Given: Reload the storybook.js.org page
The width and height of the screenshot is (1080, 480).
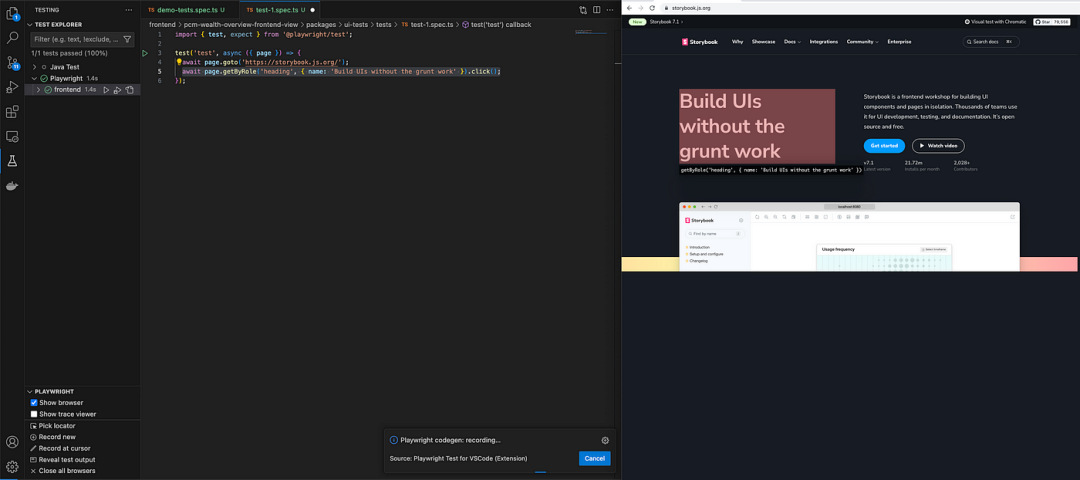Looking at the screenshot, I should point(652,8).
